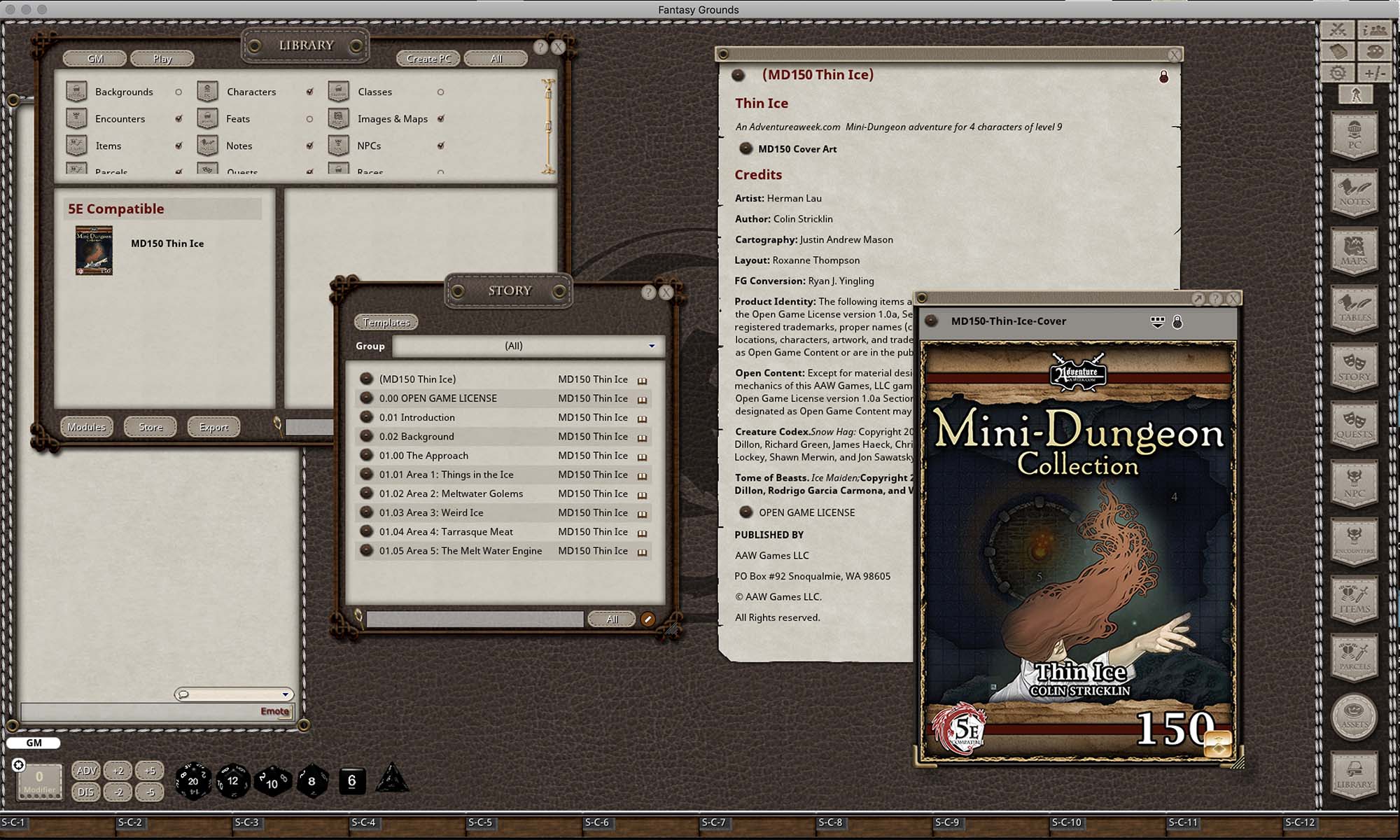
Task: Toggle edit mode pencil in Story window
Action: click(x=647, y=619)
